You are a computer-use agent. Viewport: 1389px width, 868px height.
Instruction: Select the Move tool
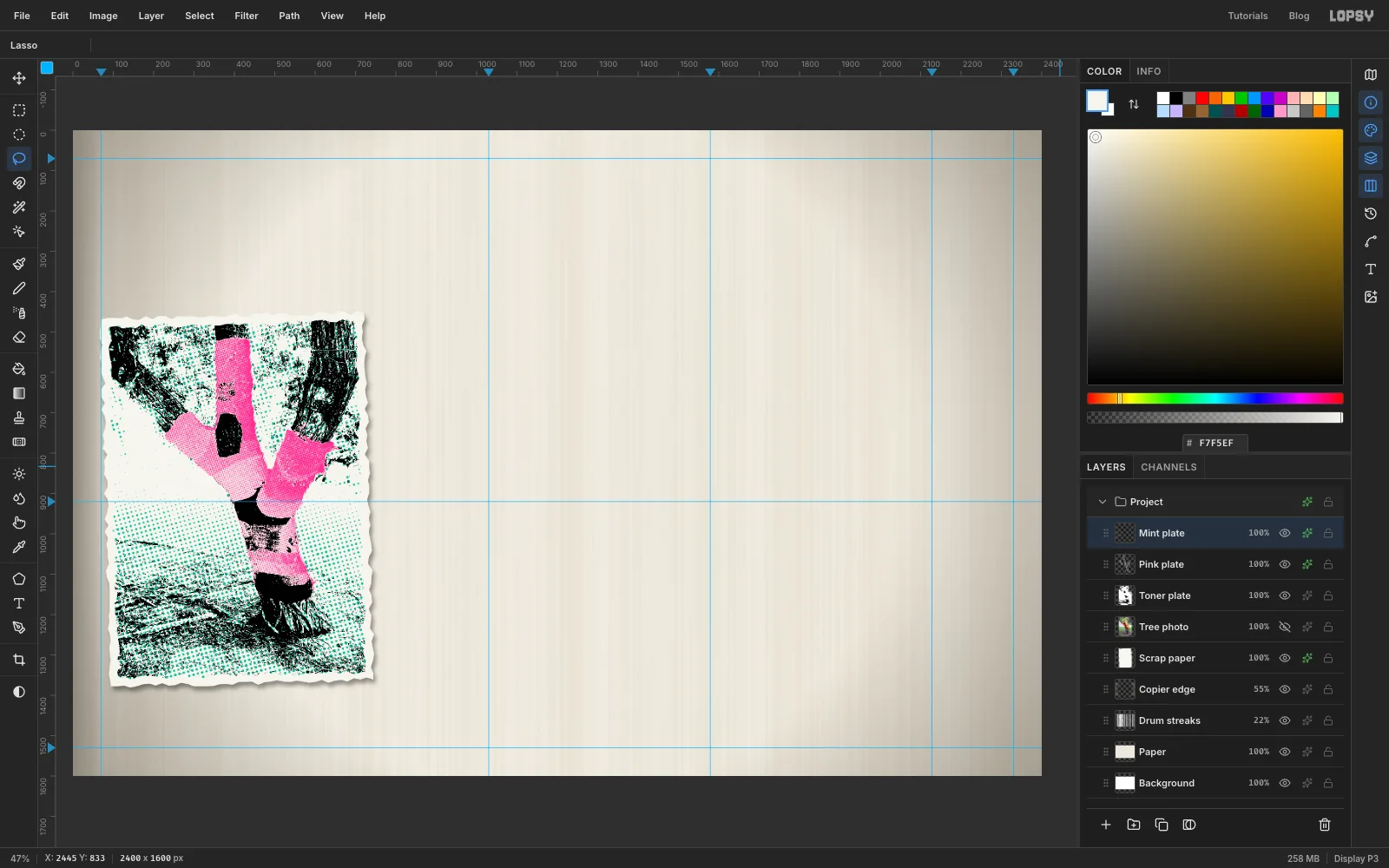19,78
